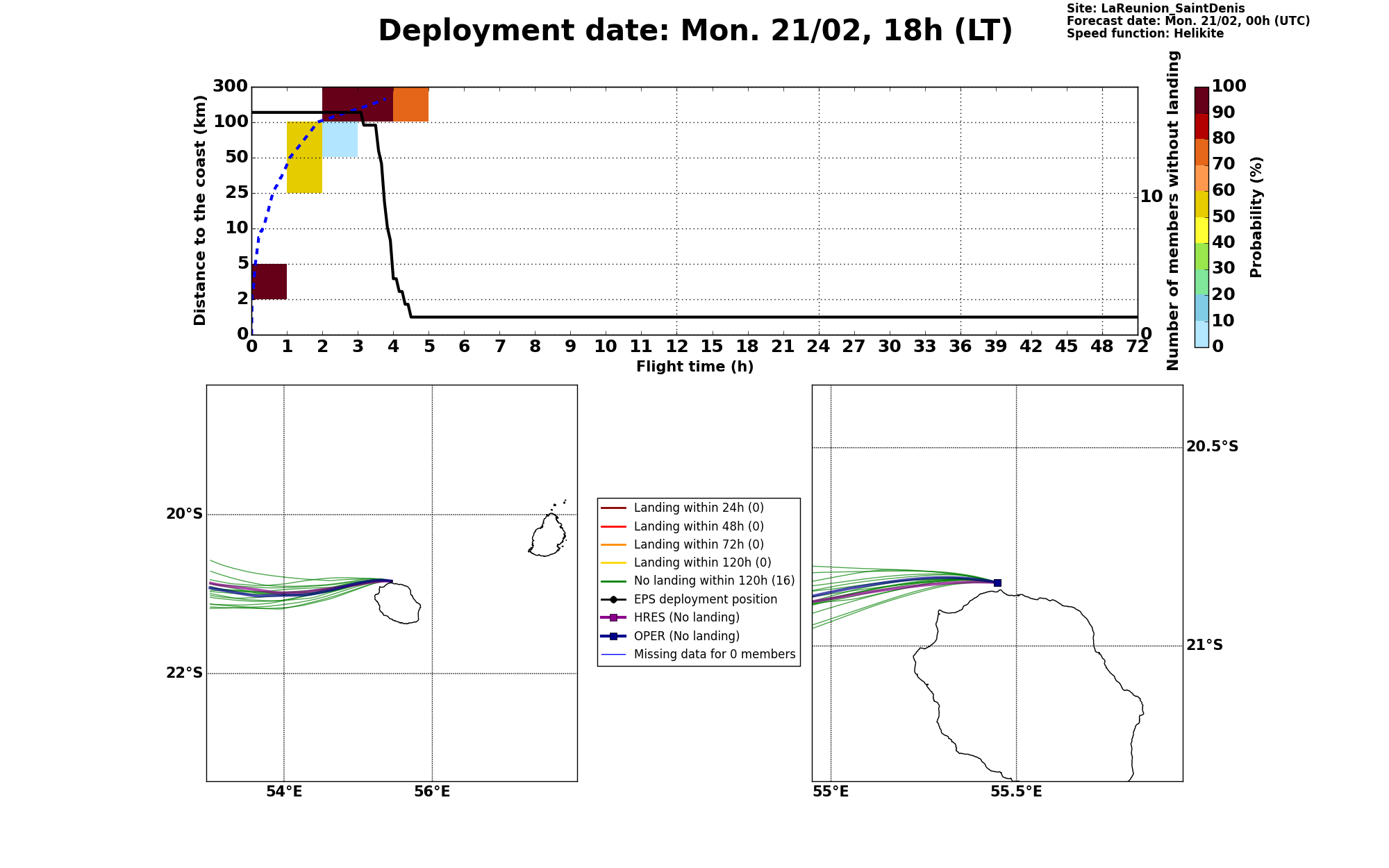Viewport: 1389px width, 868px height.
Task: Click the light blue block at 50-100 km
Action: click(340, 140)
